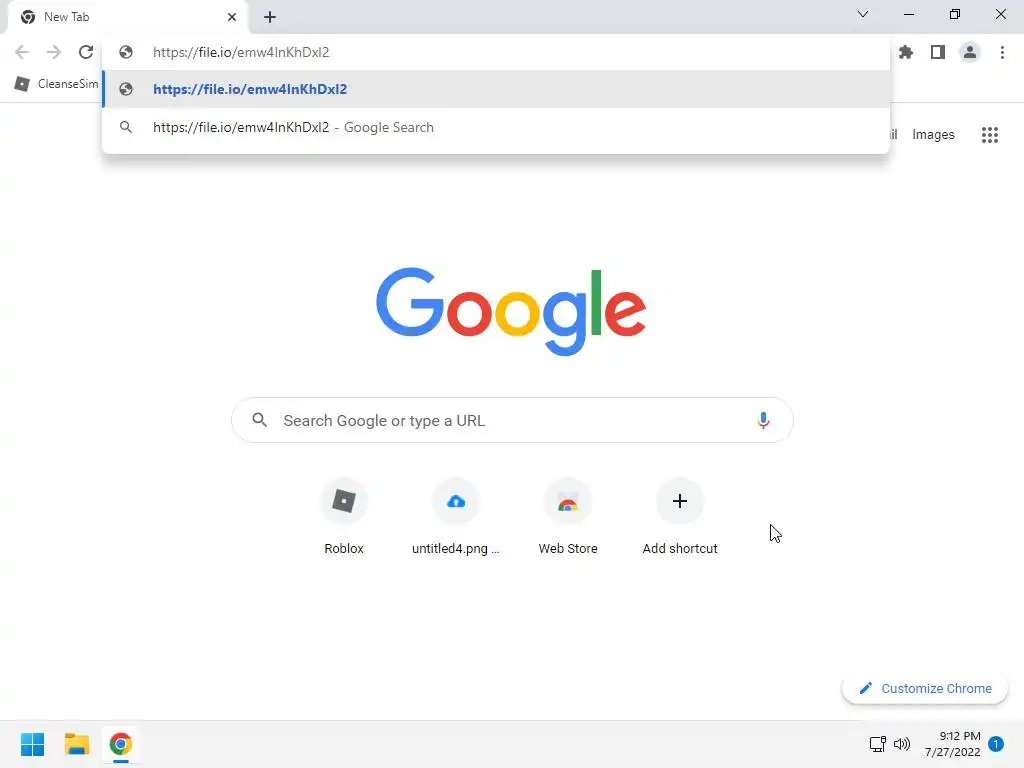Open File Explorer from the taskbar

(76, 744)
